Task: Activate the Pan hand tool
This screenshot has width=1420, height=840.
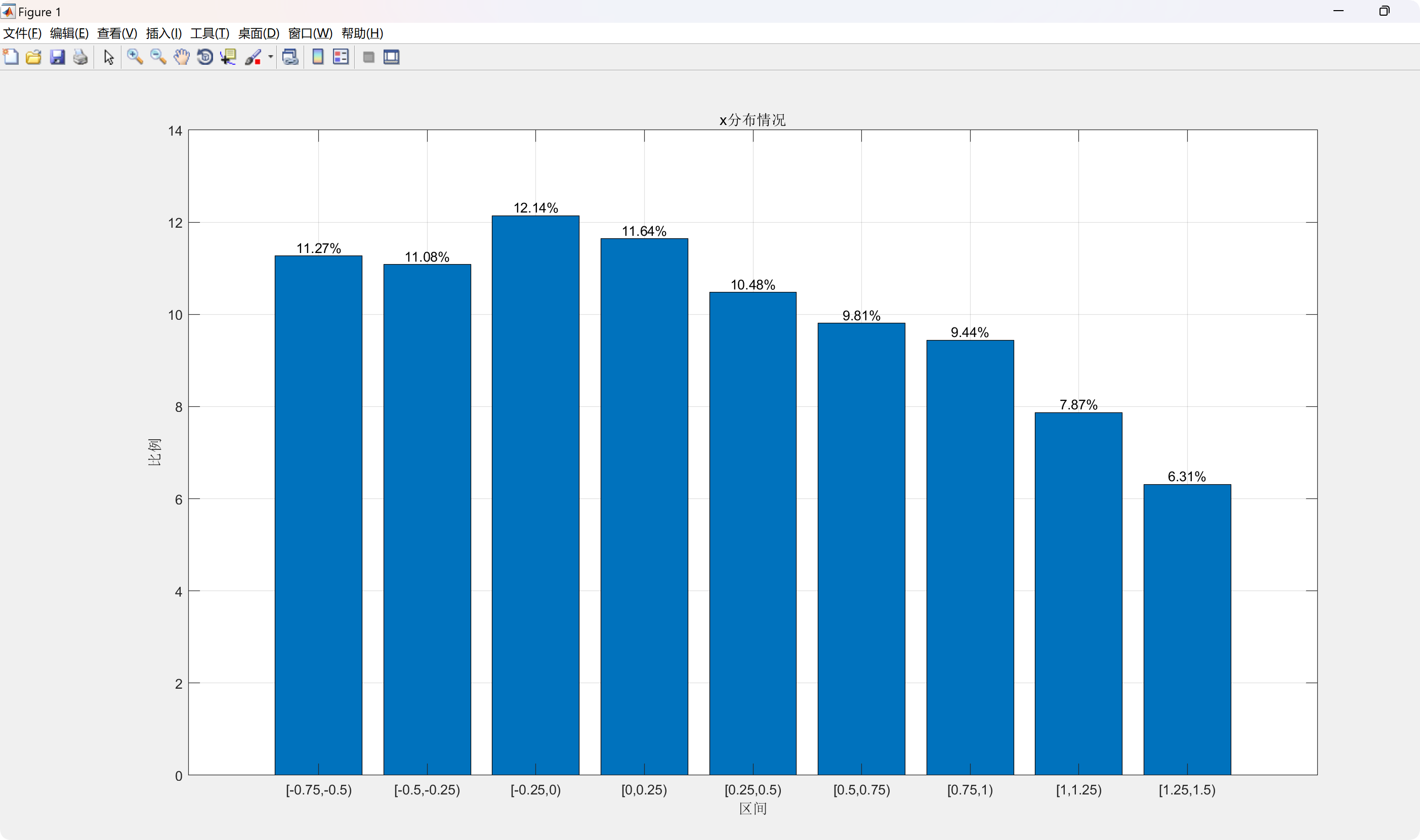Action: pyautogui.click(x=182, y=57)
